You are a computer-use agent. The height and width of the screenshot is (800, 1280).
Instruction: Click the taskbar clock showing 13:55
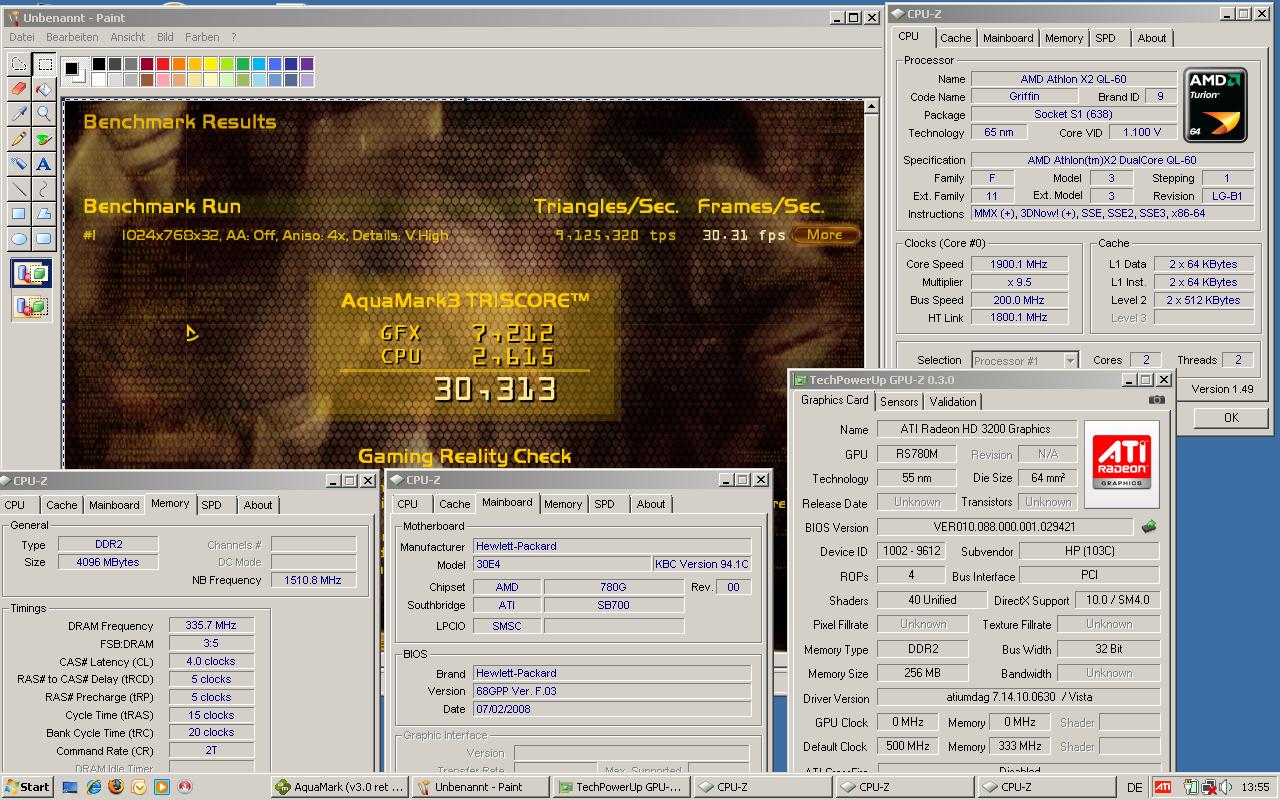click(1255, 787)
